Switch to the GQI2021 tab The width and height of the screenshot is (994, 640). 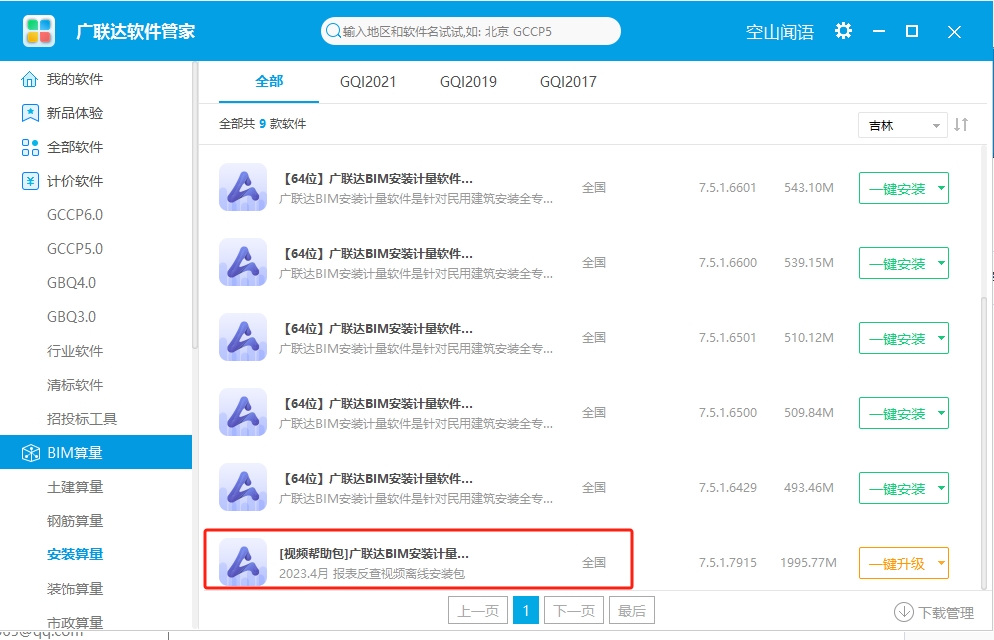point(368,81)
